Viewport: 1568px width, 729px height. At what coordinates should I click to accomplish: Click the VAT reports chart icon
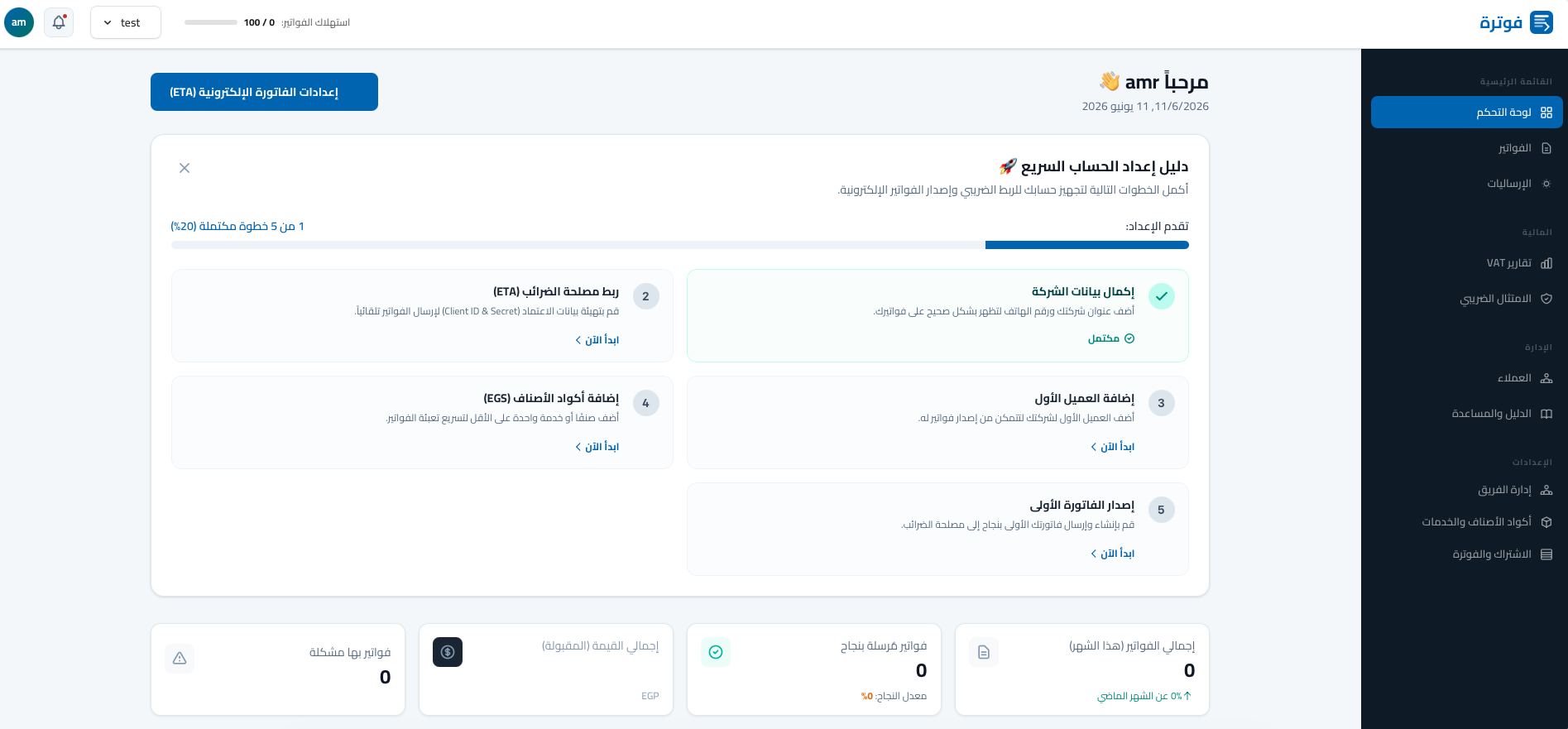[x=1546, y=263]
